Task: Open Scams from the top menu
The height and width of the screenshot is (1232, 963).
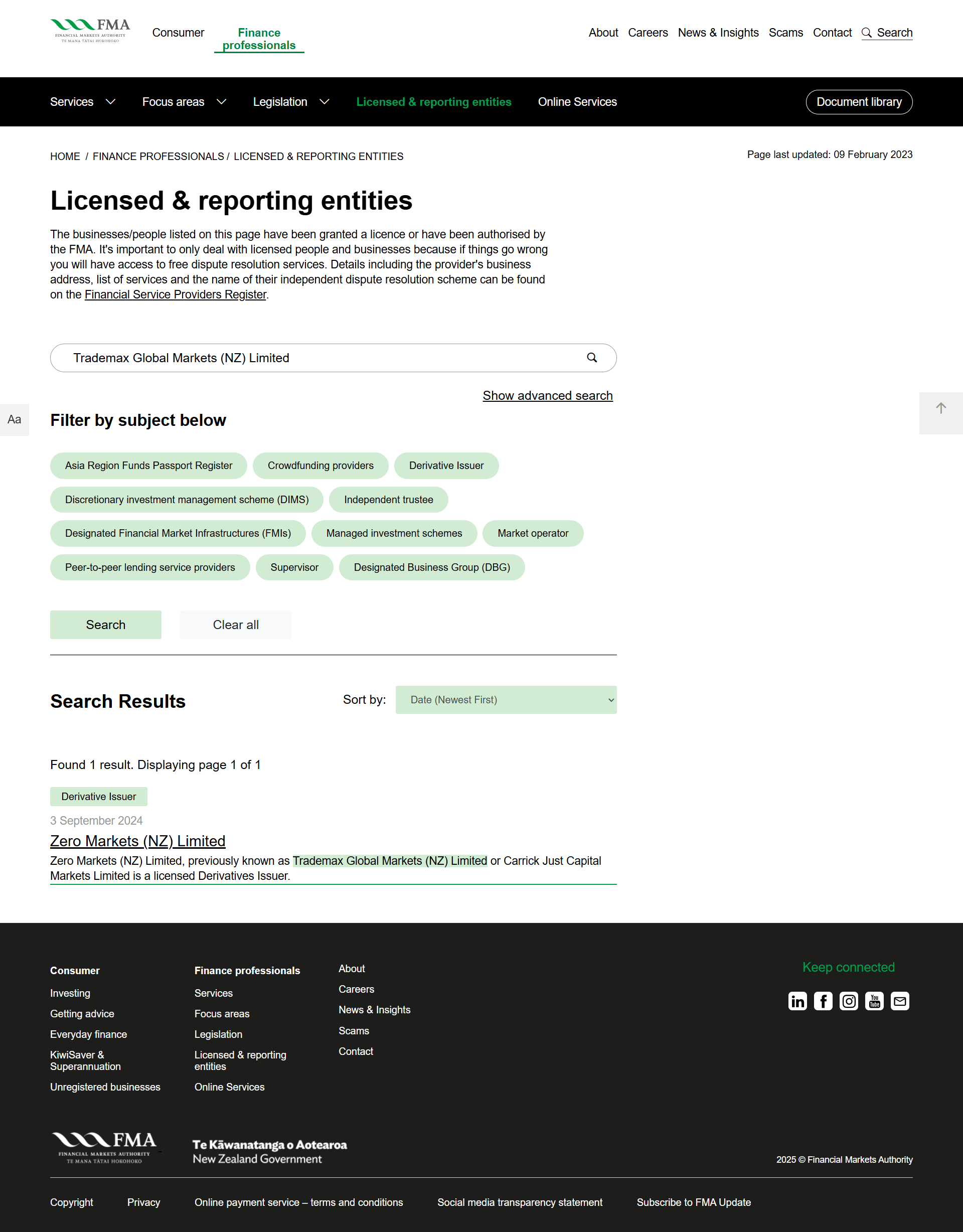Action: click(x=785, y=33)
